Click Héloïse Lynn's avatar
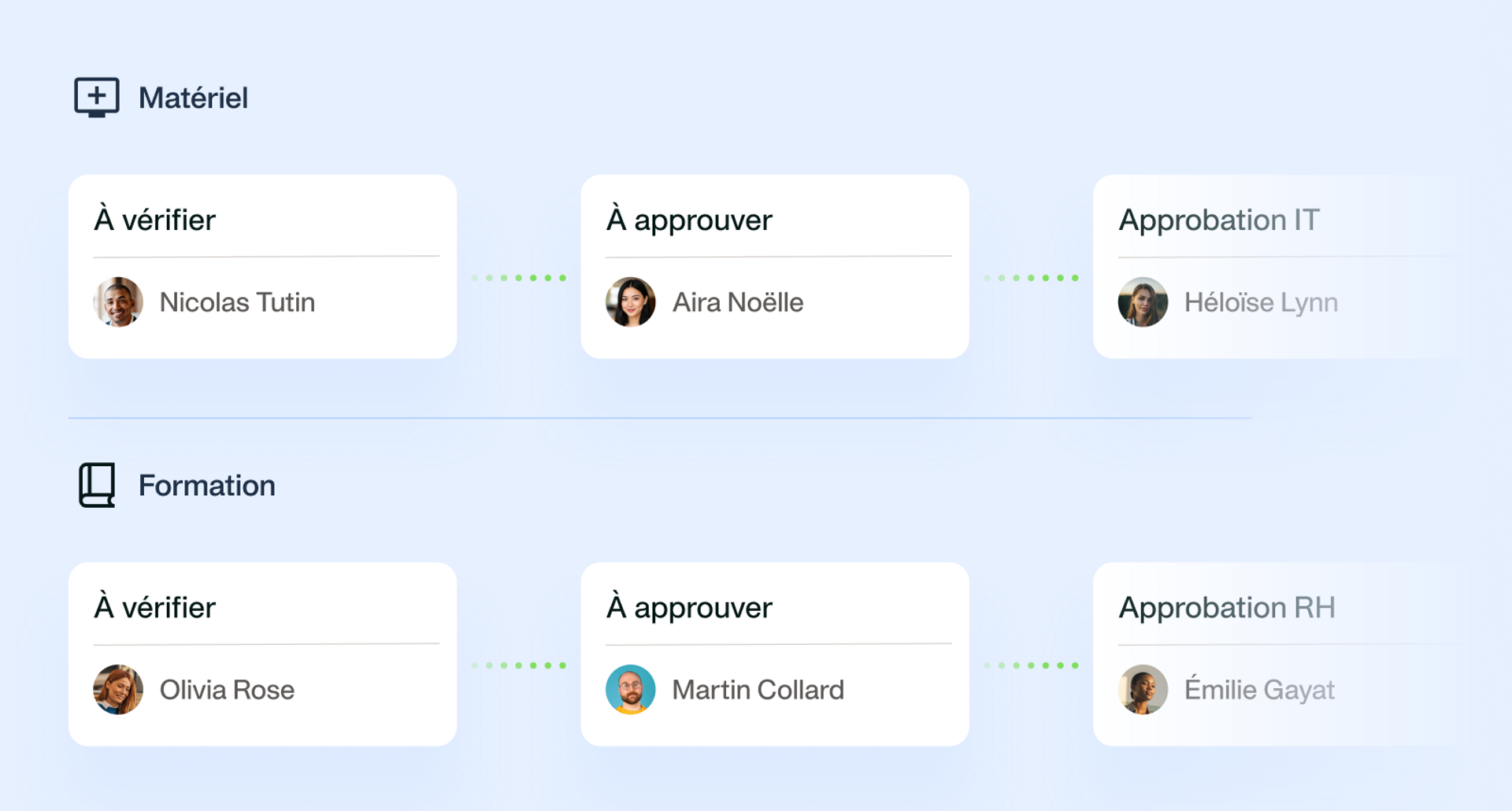 pyautogui.click(x=1143, y=302)
